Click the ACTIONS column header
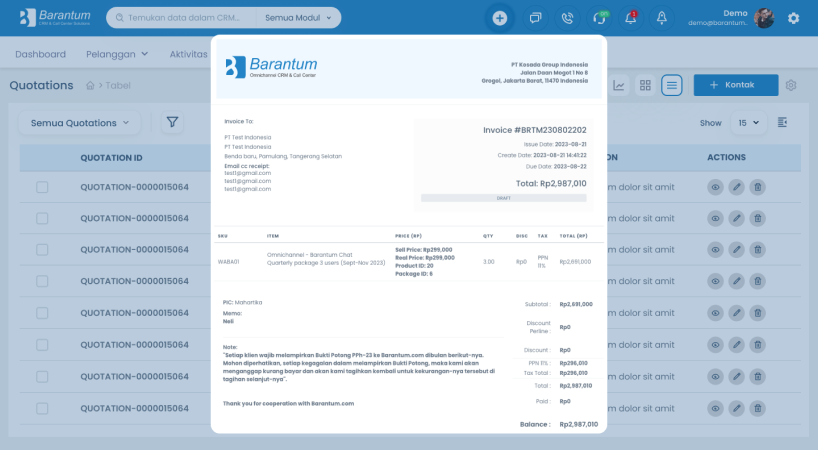 click(x=726, y=157)
